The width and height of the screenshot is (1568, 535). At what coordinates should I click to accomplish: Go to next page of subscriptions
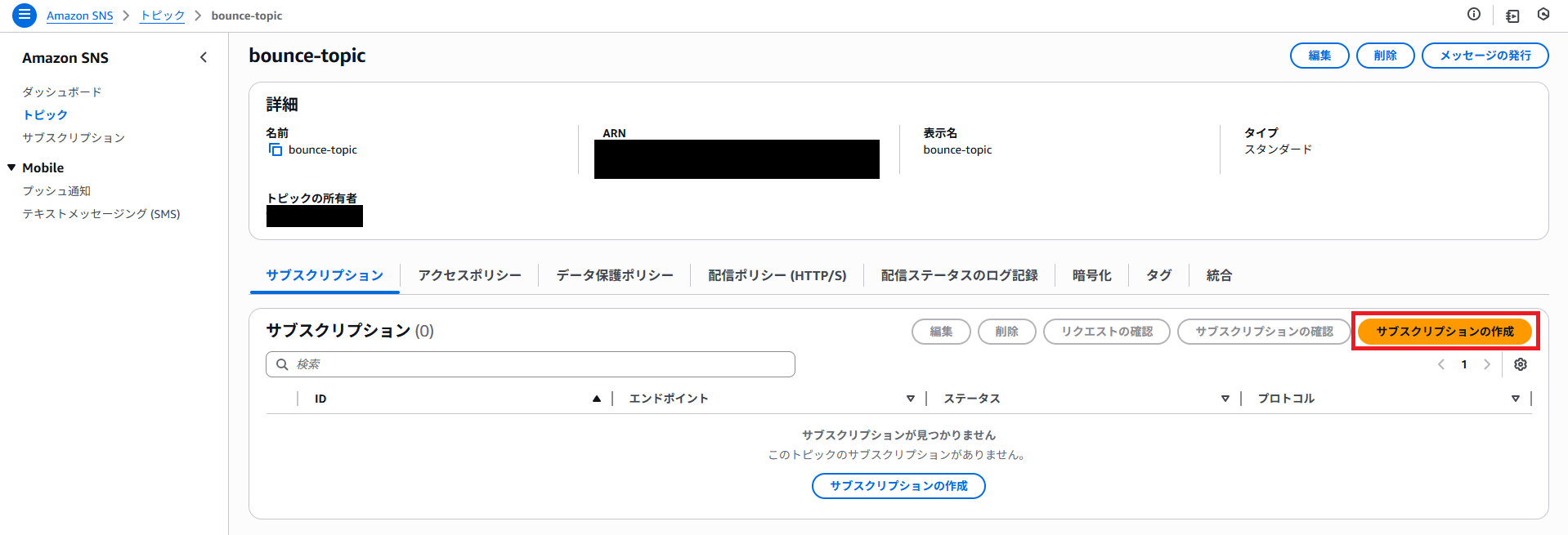(x=1487, y=364)
